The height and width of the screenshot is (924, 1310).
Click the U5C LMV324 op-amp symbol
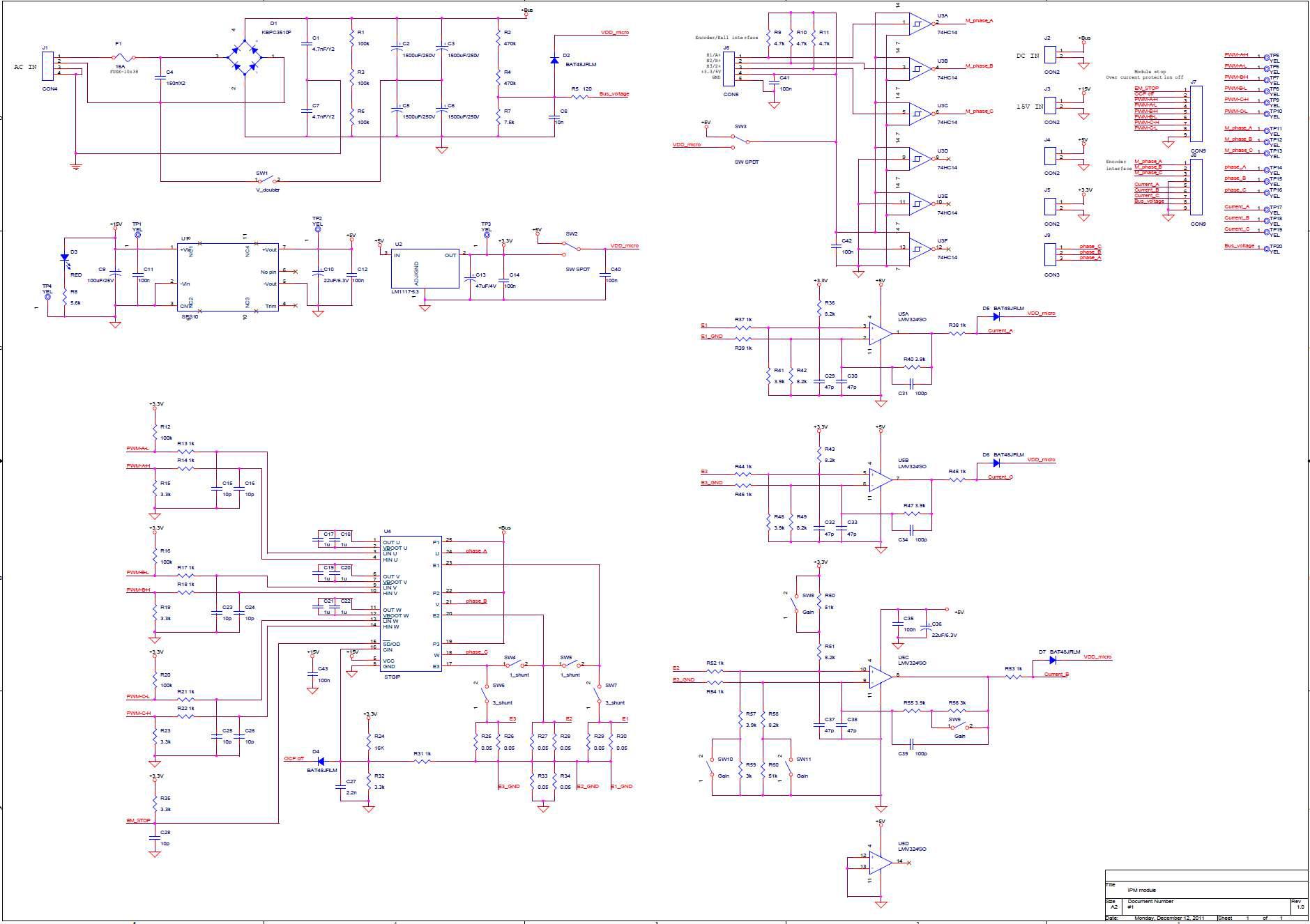point(881,677)
